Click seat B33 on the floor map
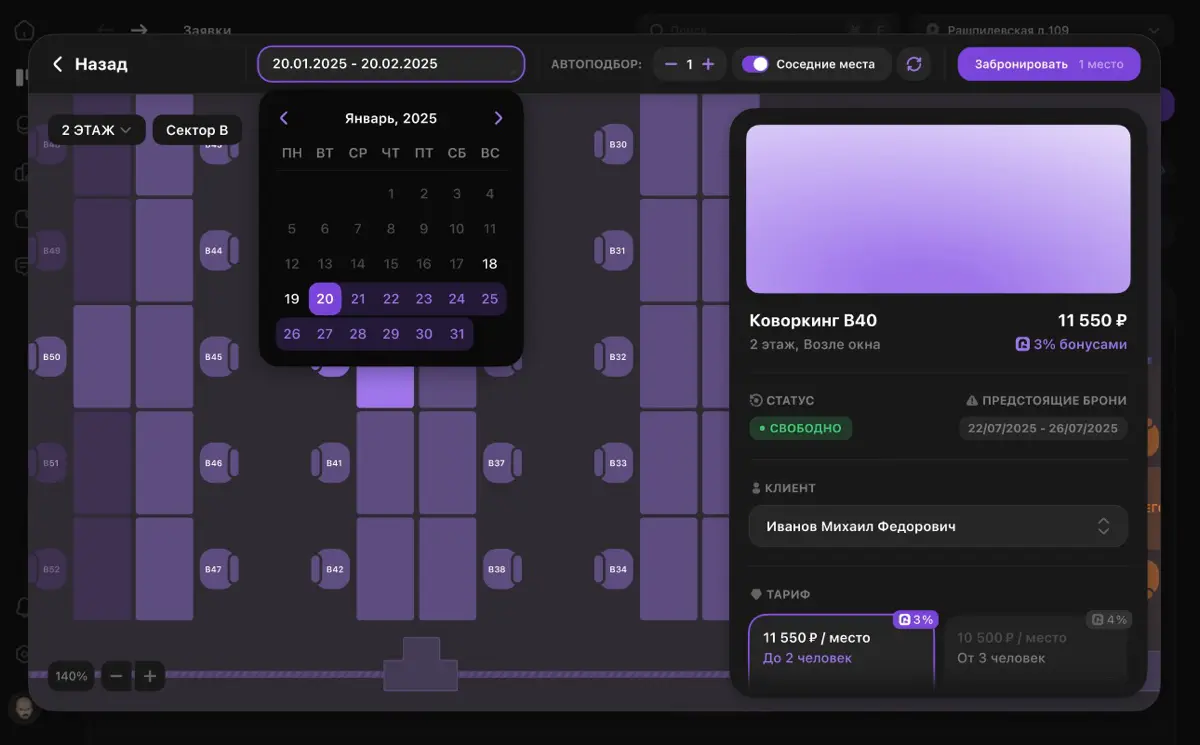Viewport: 1200px width, 745px height. pos(615,463)
